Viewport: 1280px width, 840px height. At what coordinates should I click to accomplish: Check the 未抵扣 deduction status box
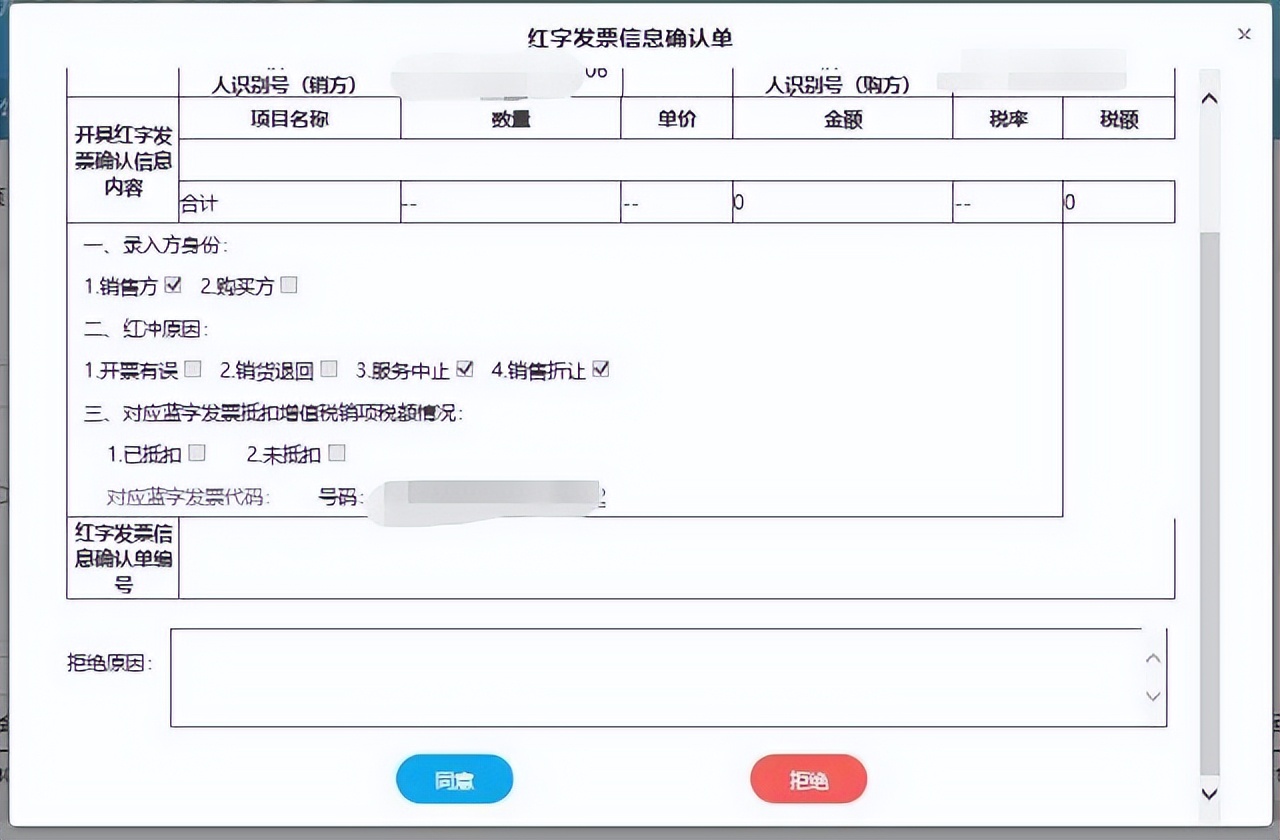[337, 452]
